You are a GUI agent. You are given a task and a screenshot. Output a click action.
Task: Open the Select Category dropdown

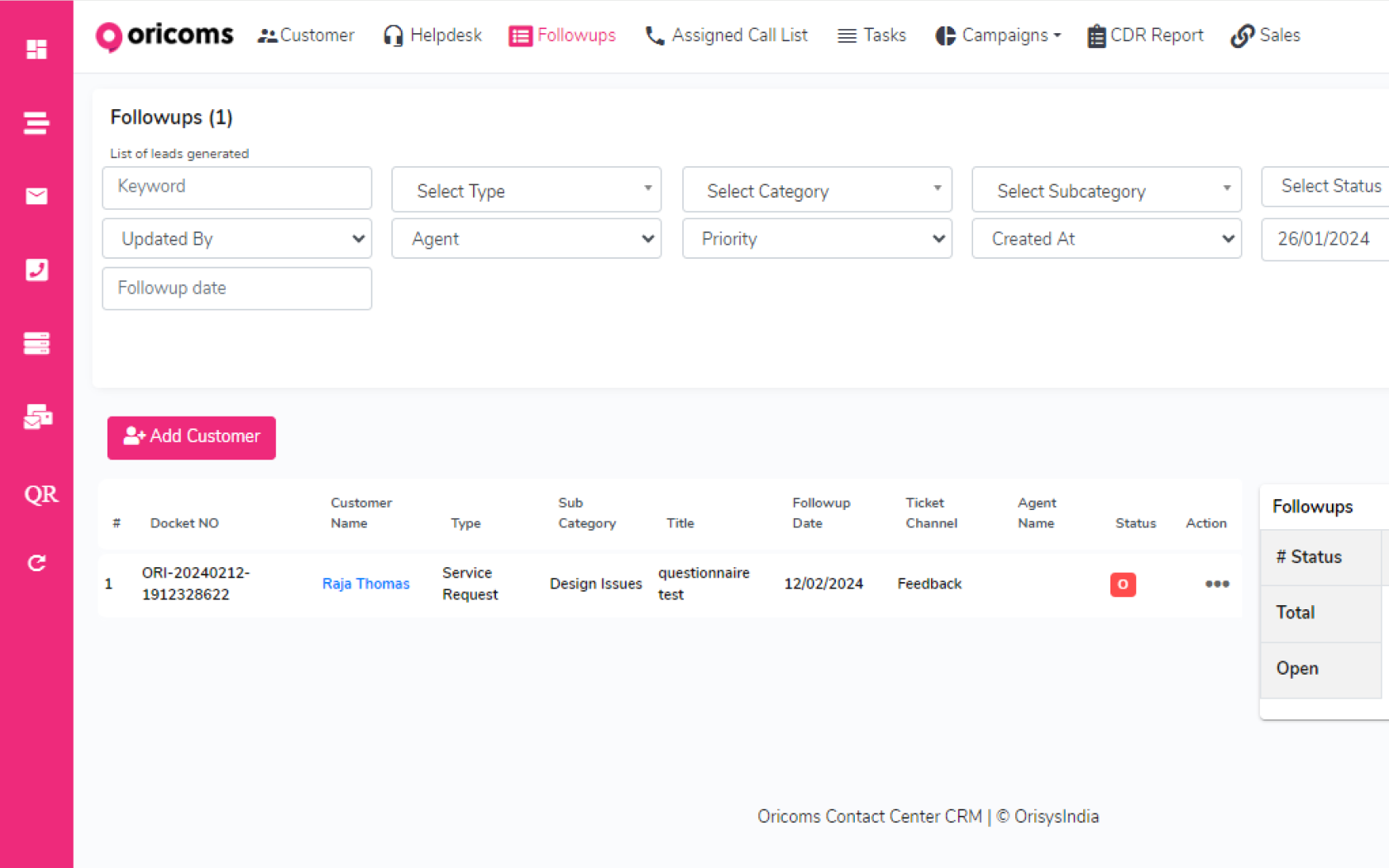[816, 191]
